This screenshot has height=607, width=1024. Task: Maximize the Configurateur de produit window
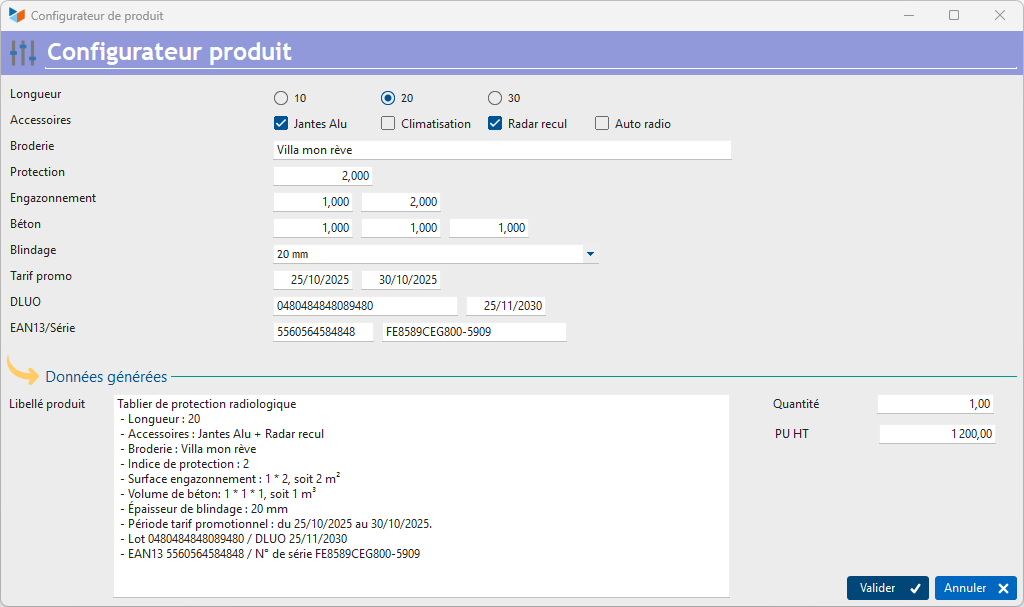click(x=953, y=16)
